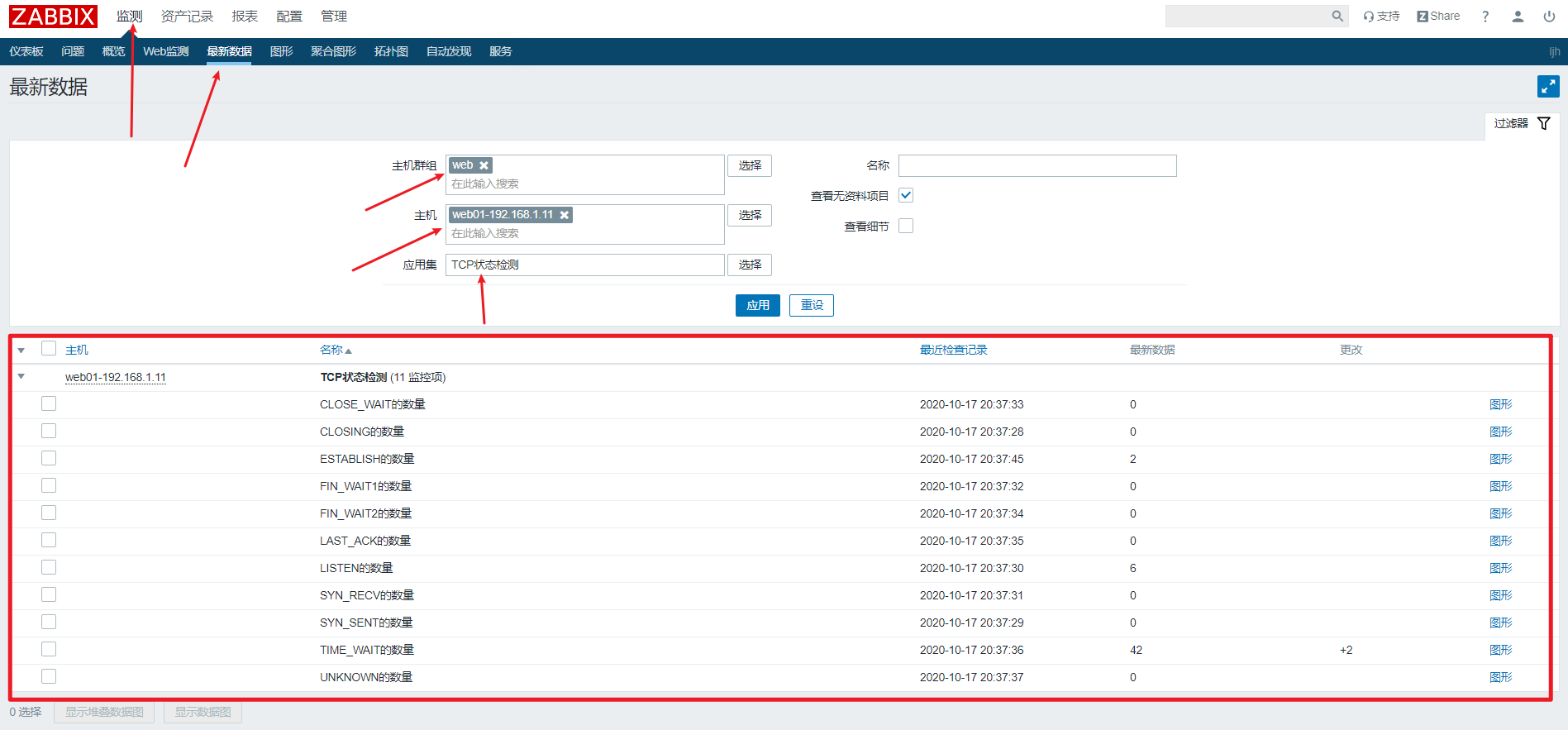This screenshot has height=730, width=1568.
Task: Open the 监测 top menu
Action: 129,17
